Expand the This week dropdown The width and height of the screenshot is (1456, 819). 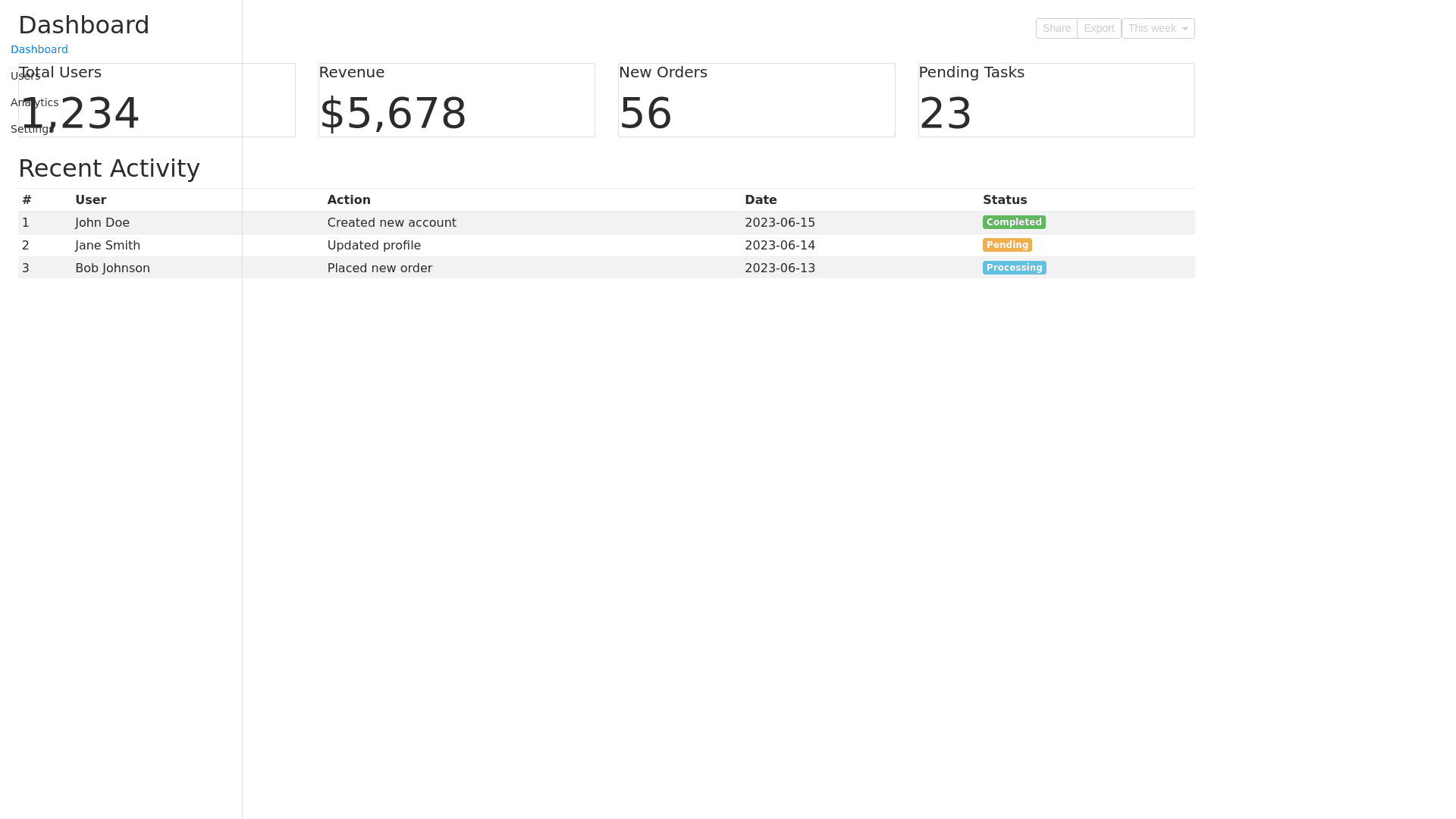point(1157,28)
